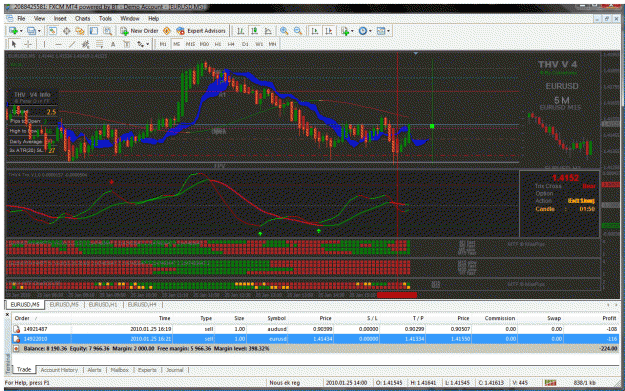Toggle the Market Watch window icon
The image size is (625, 391).
pos(52,31)
